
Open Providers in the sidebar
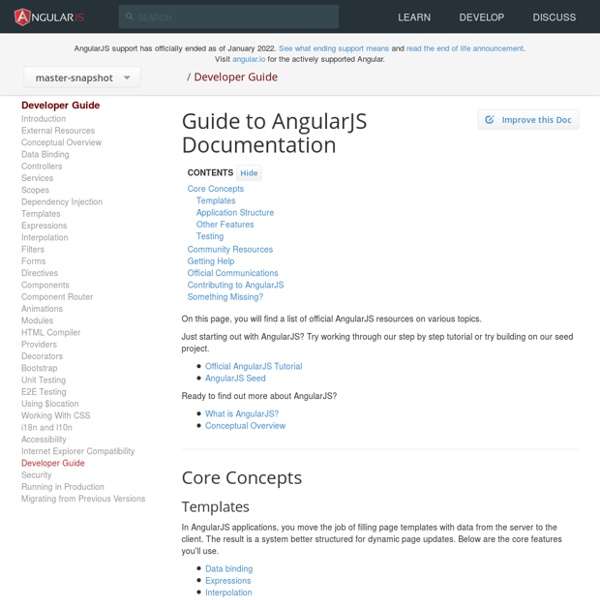click(39, 344)
